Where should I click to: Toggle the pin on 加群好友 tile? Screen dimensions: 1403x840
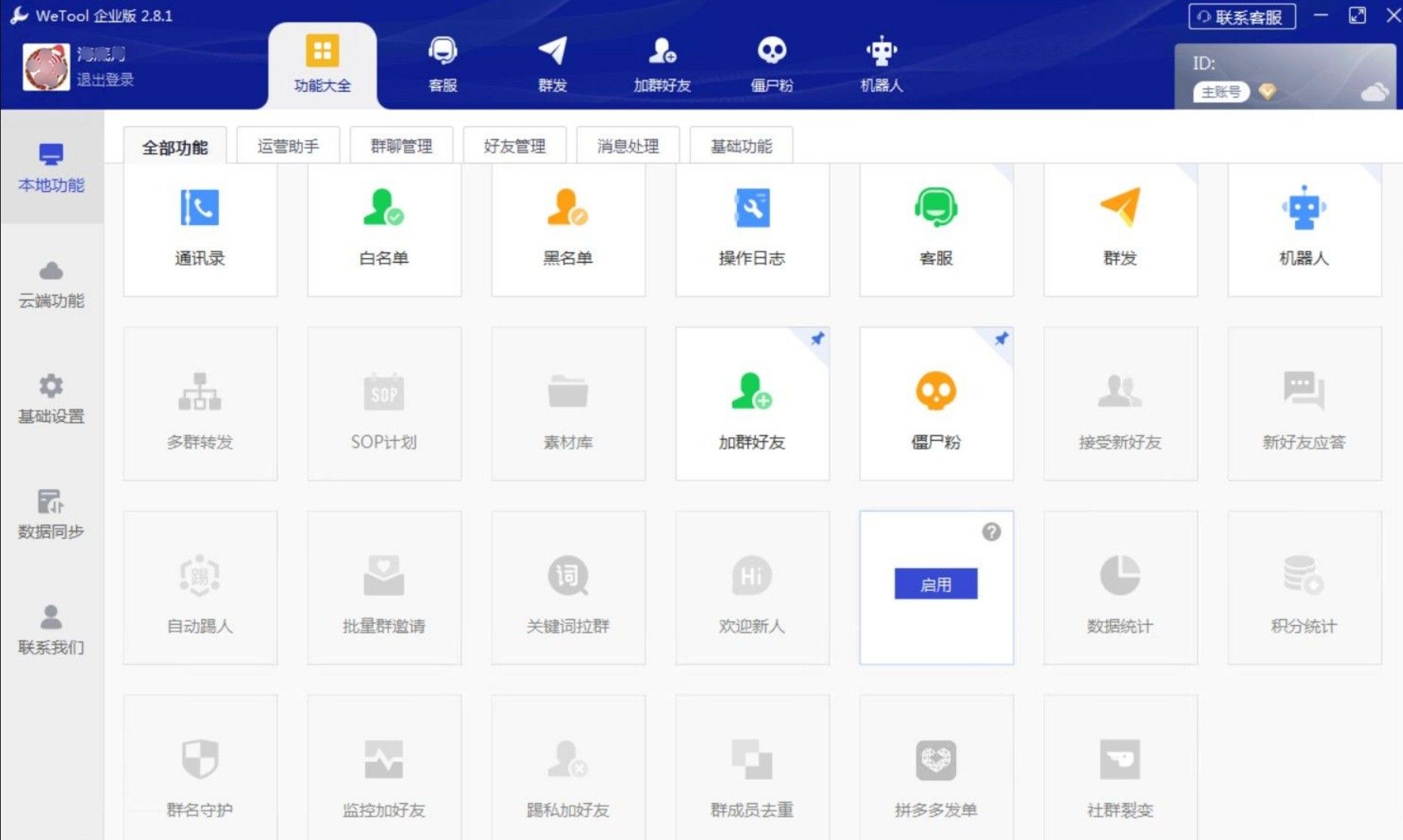[x=817, y=339]
